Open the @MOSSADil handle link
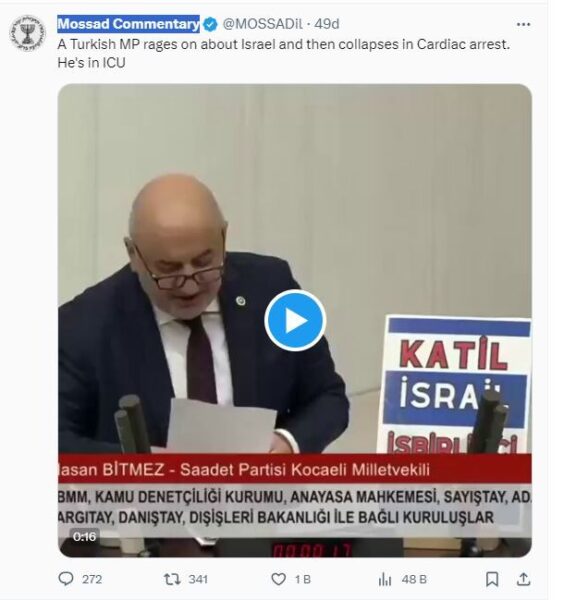This screenshot has height=600, width=576. click(x=263, y=24)
